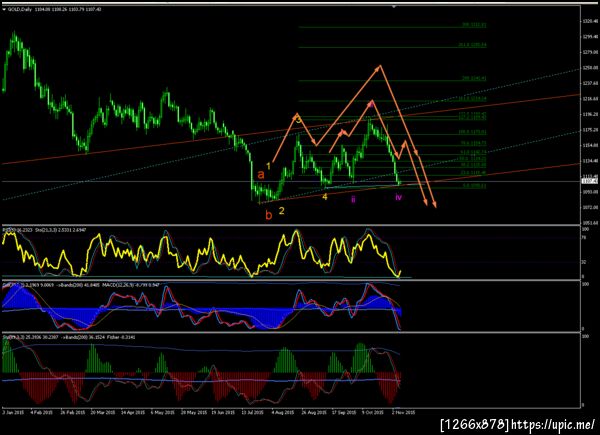Click the 17 Sep 2015 date label
This screenshot has width=600, height=435.
(344, 413)
